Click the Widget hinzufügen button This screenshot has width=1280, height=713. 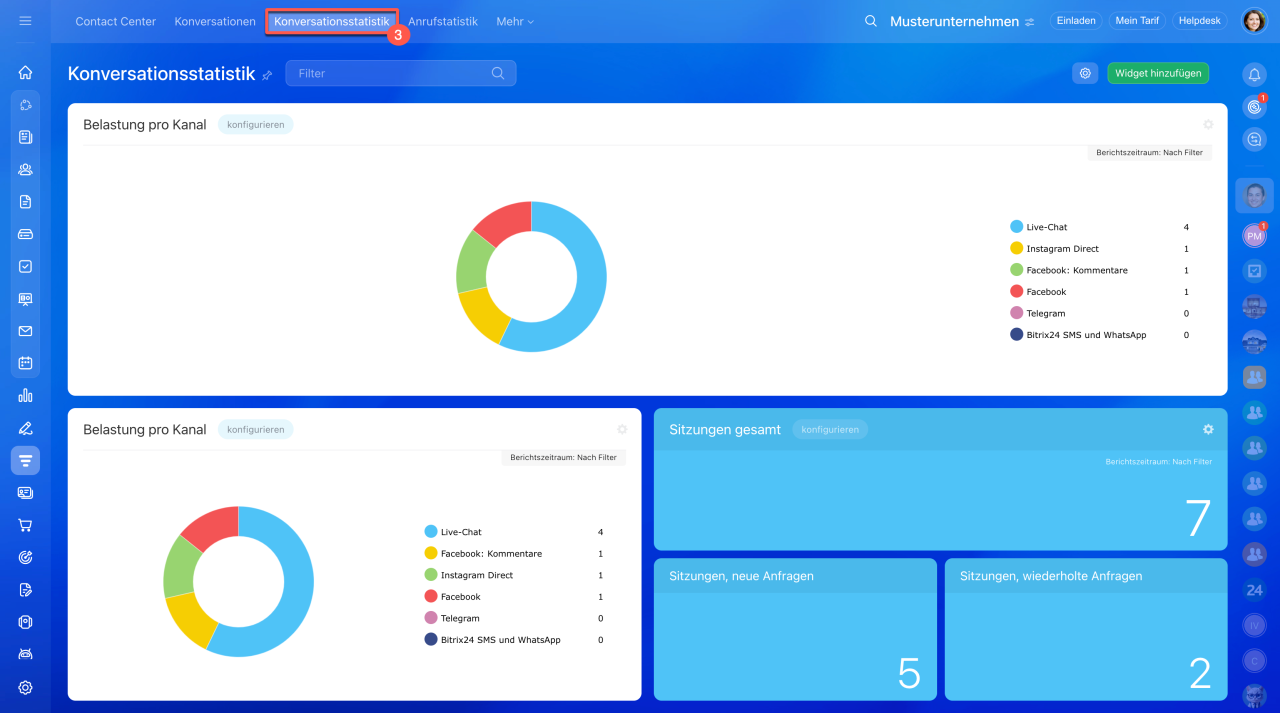click(1158, 73)
